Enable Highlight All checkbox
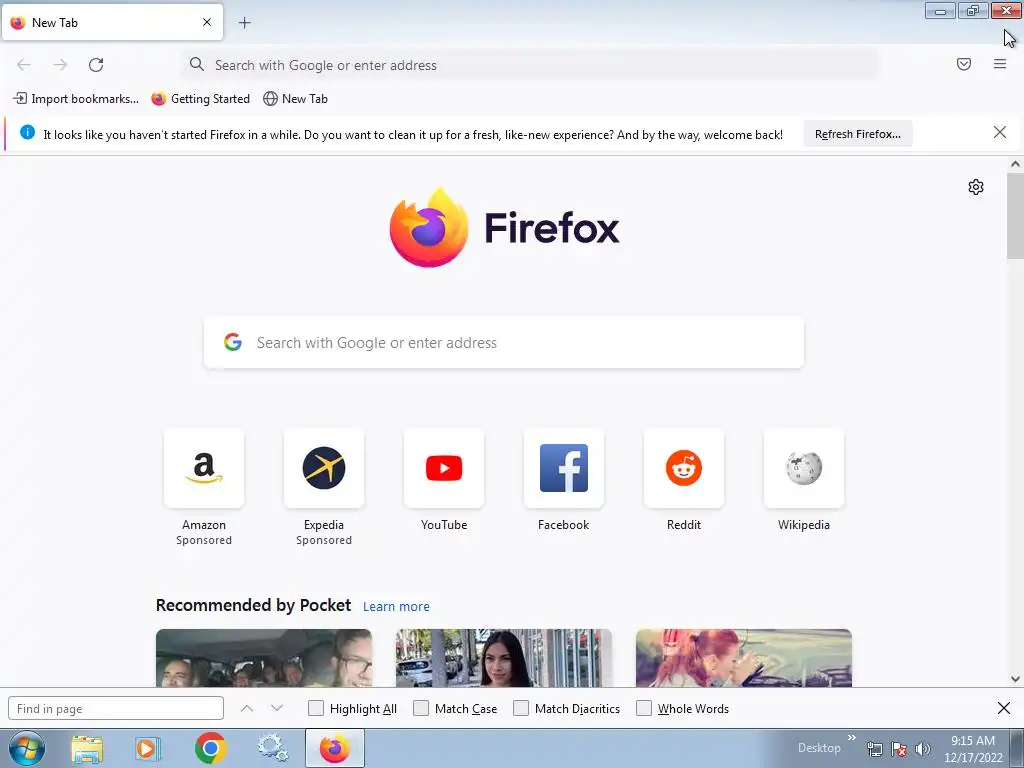The width and height of the screenshot is (1024, 768). pos(316,708)
